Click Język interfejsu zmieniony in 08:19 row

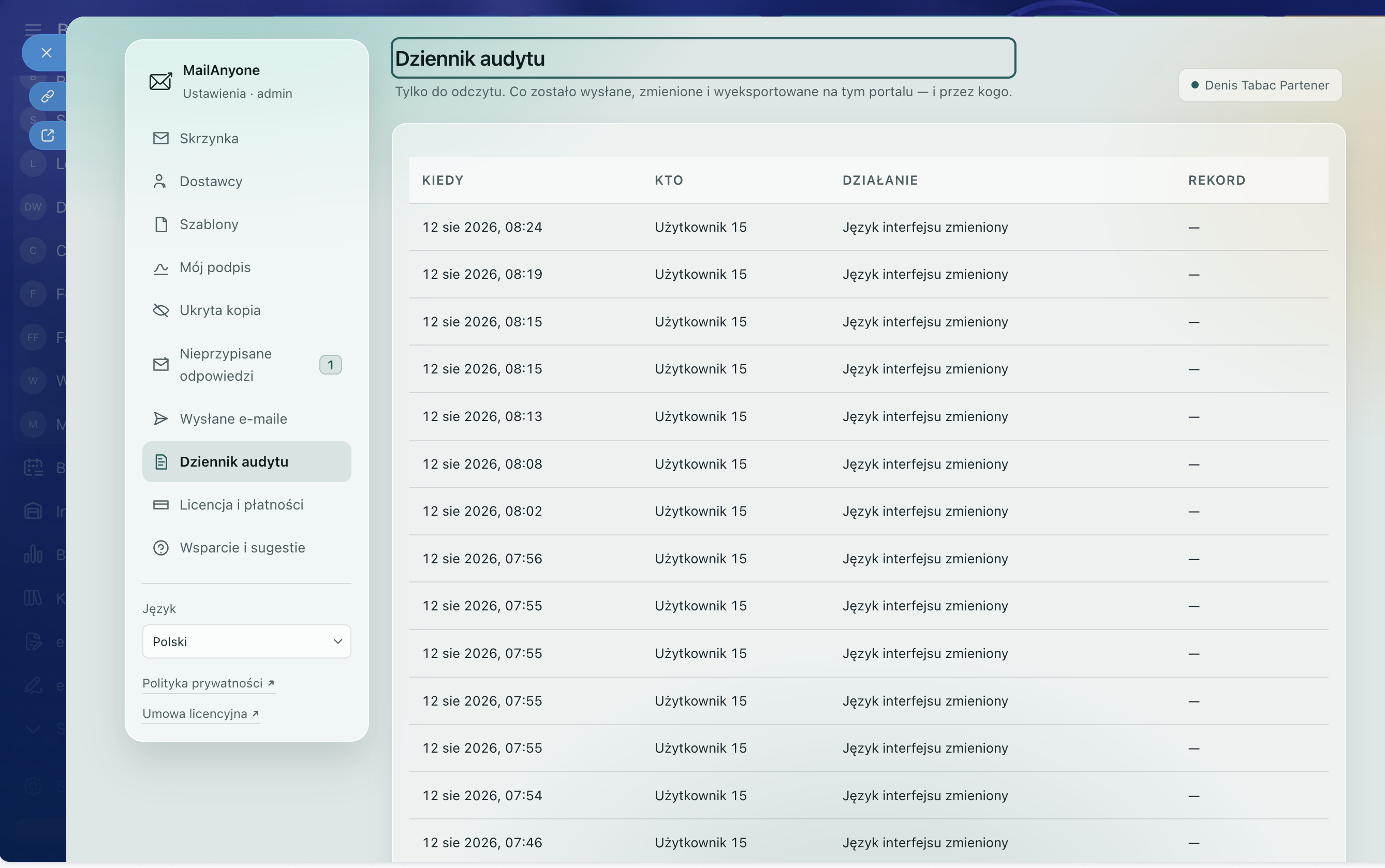pyautogui.click(x=925, y=274)
